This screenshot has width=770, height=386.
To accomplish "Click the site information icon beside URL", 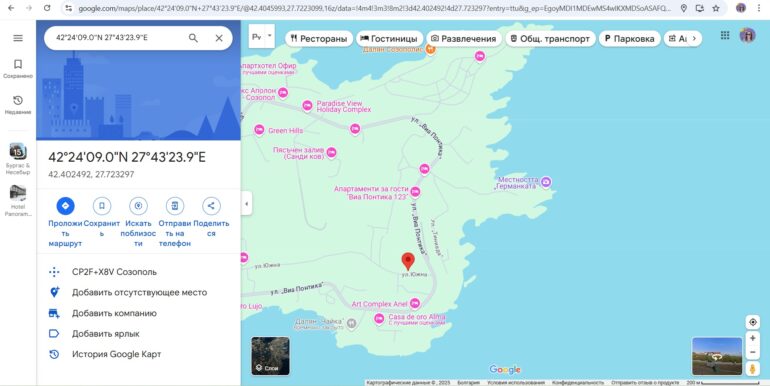I will tap(69, 8).
